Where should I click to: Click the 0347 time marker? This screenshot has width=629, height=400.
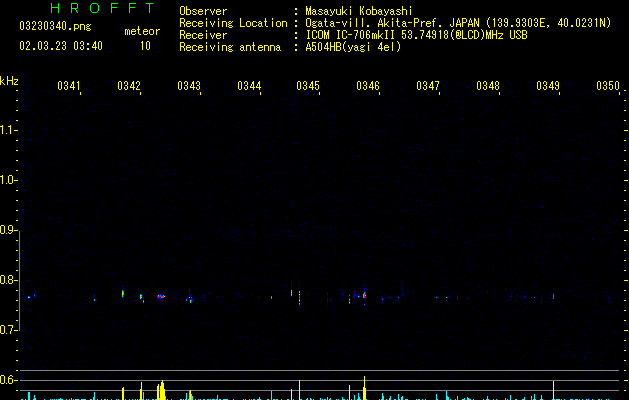tap(428, 85)
